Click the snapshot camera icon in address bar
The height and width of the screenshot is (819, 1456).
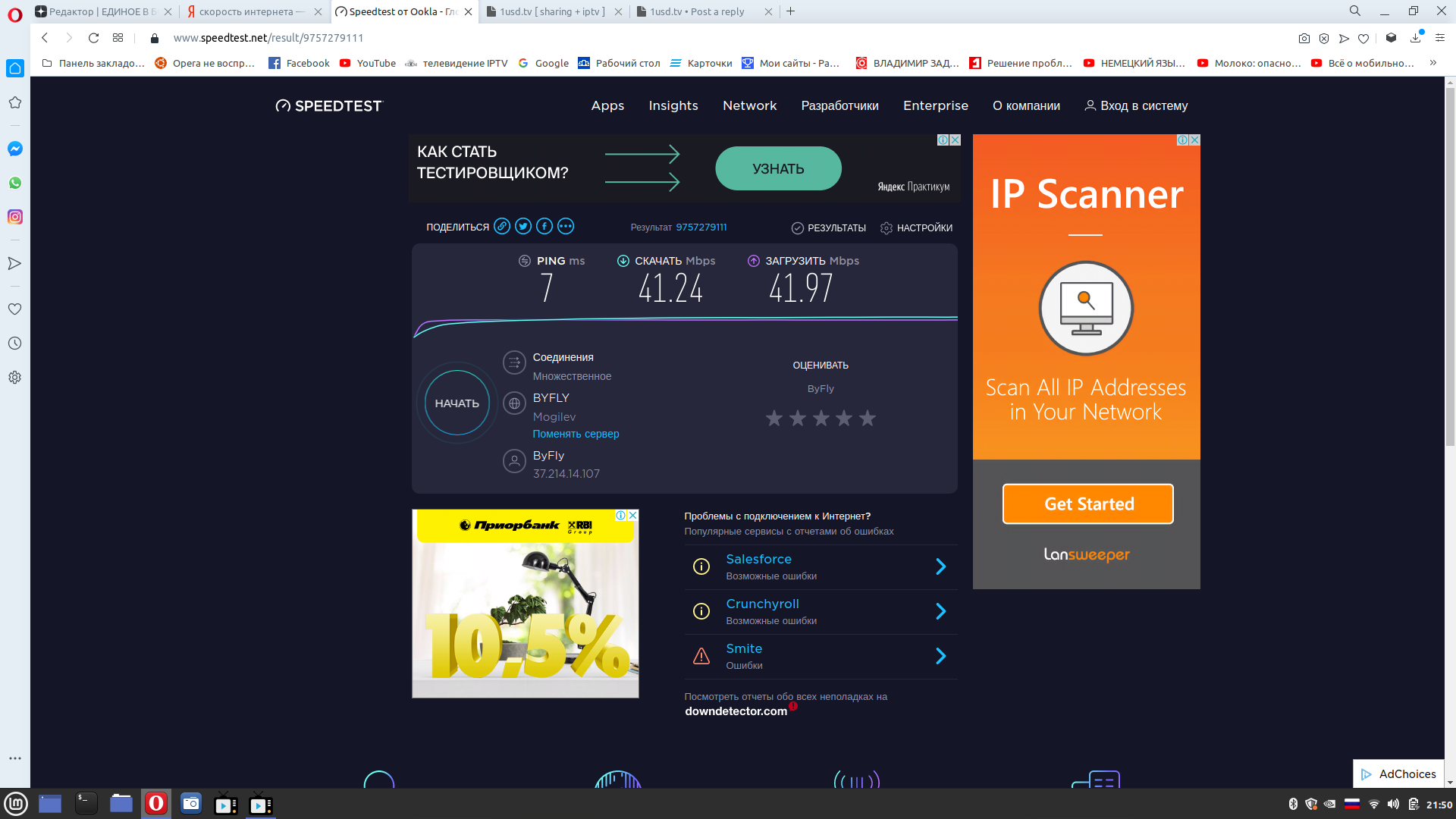[x=1304, y=38]
